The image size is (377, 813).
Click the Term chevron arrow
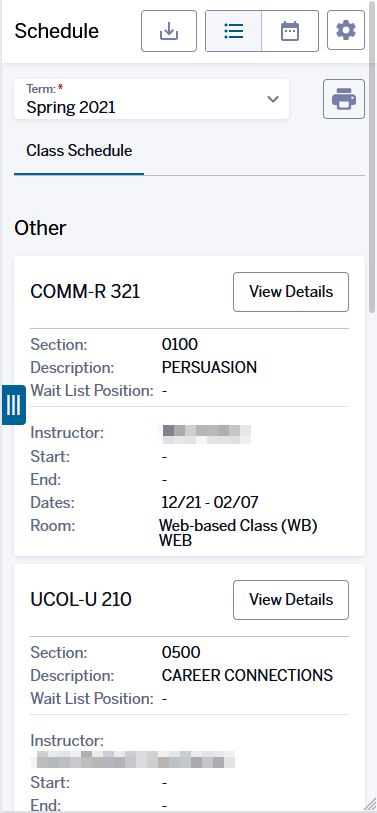click(x=273, y=99)
